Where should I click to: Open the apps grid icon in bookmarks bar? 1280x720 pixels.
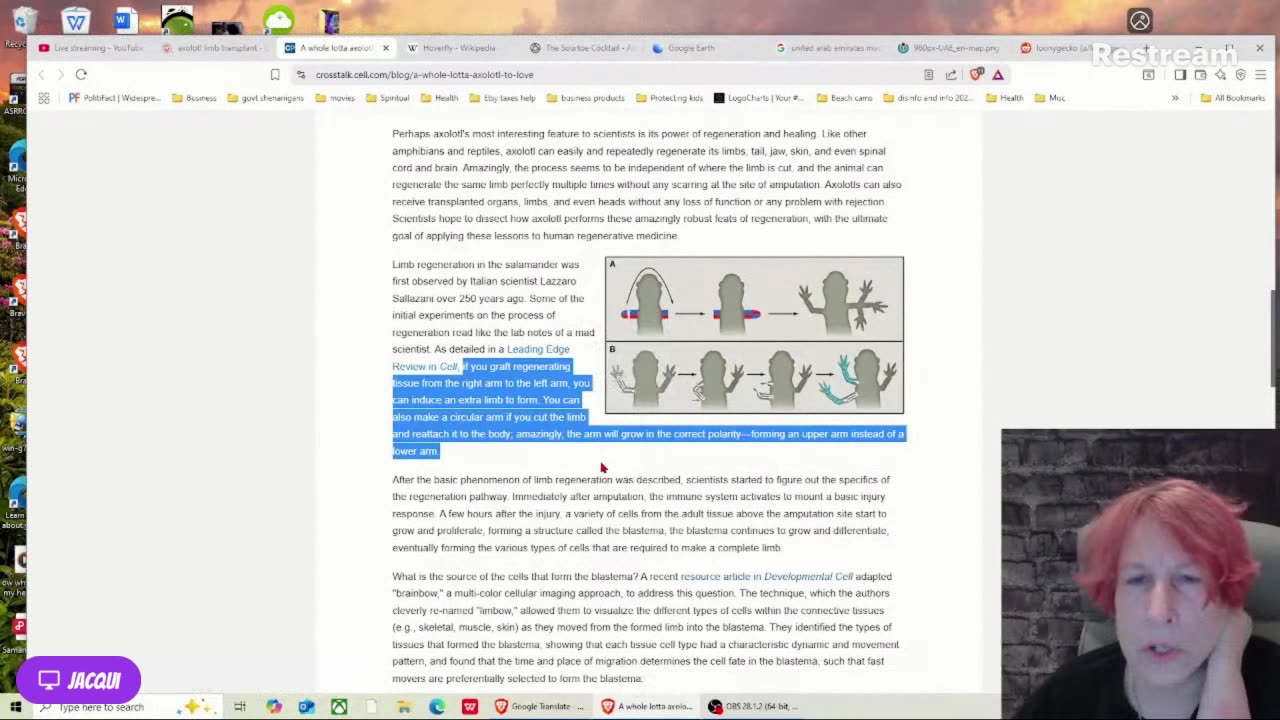coord(44,98)
